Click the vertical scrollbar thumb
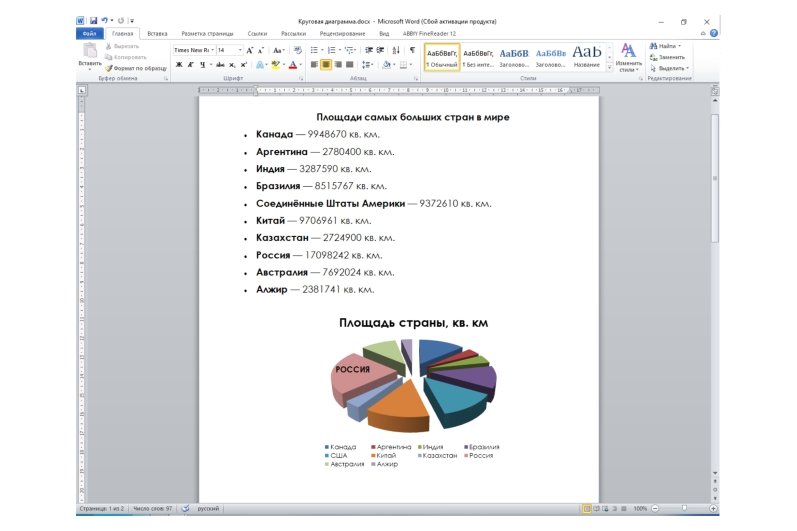Screen dimensions: 797x531 (715, 178)
